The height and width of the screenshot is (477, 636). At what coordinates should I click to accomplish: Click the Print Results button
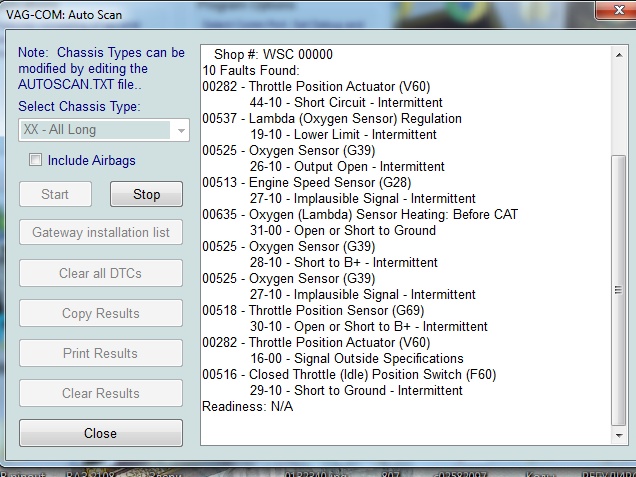[101, 353]
